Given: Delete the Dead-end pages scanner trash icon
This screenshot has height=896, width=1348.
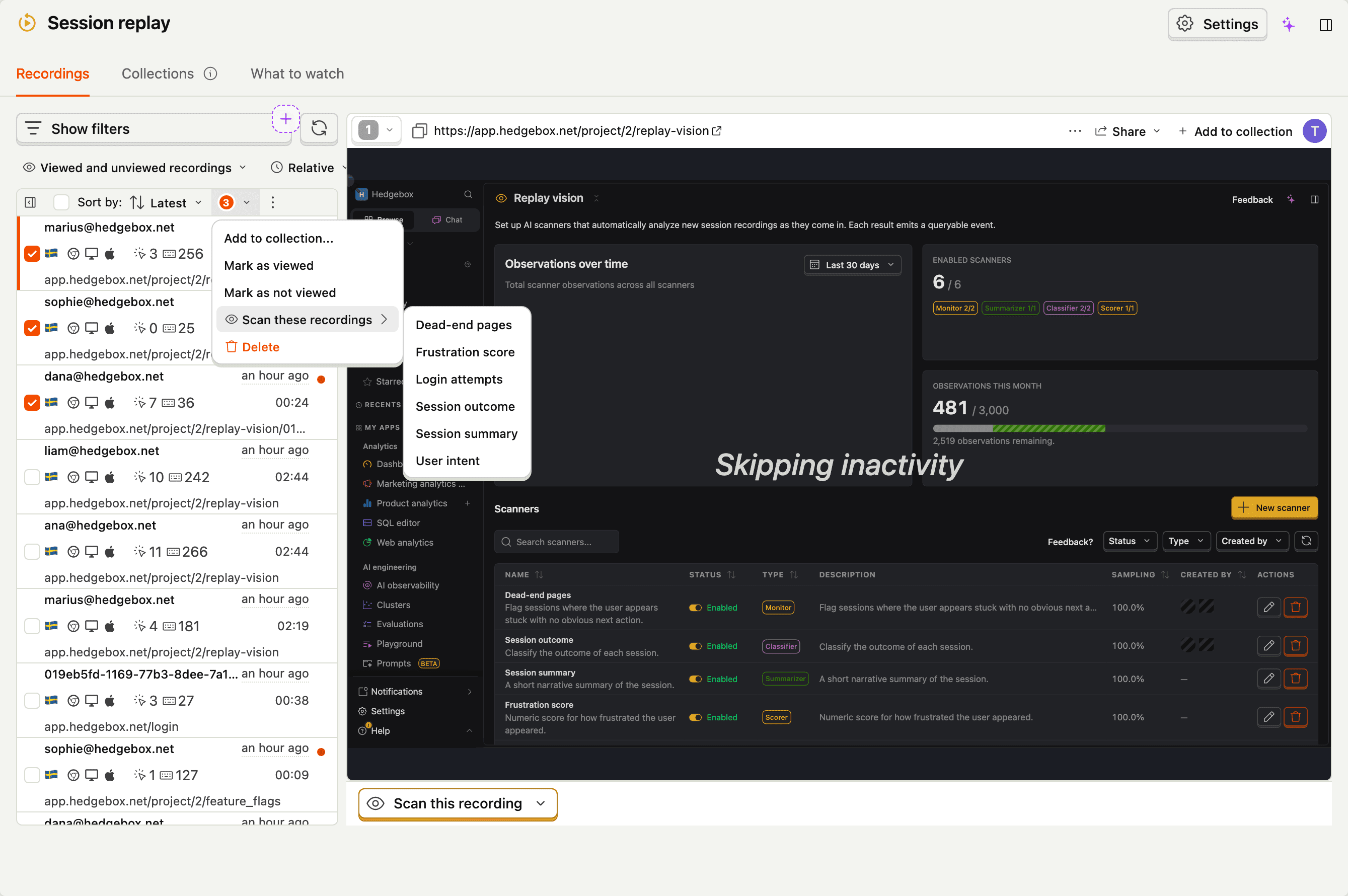Looking at the screenshot, I should pos(1296,607).
